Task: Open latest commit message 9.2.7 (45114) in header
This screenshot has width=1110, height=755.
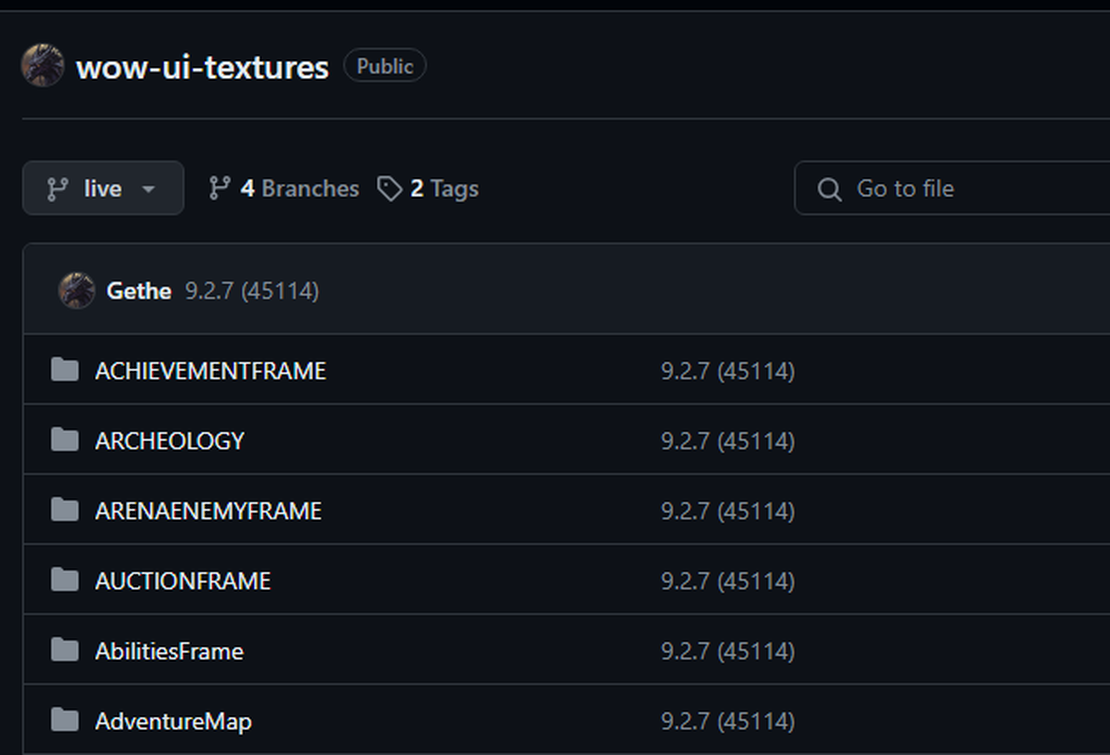Action: [252, 292]
